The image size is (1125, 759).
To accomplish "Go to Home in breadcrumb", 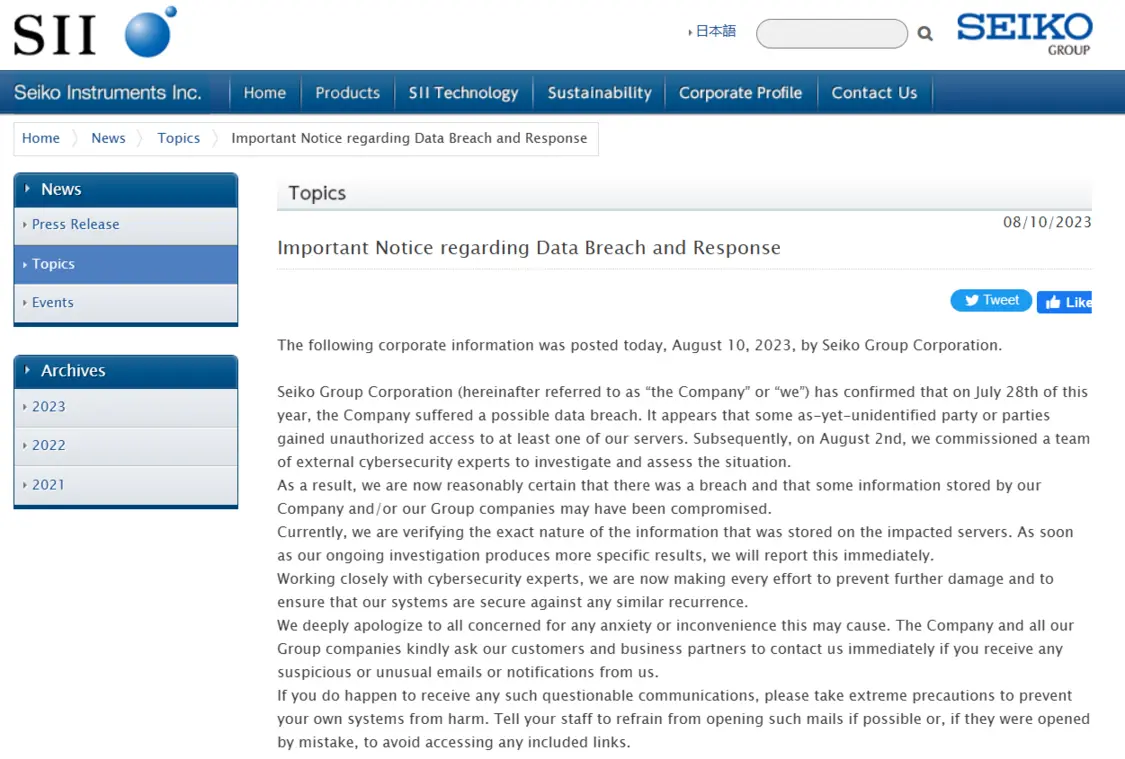I will click(41, 138).
